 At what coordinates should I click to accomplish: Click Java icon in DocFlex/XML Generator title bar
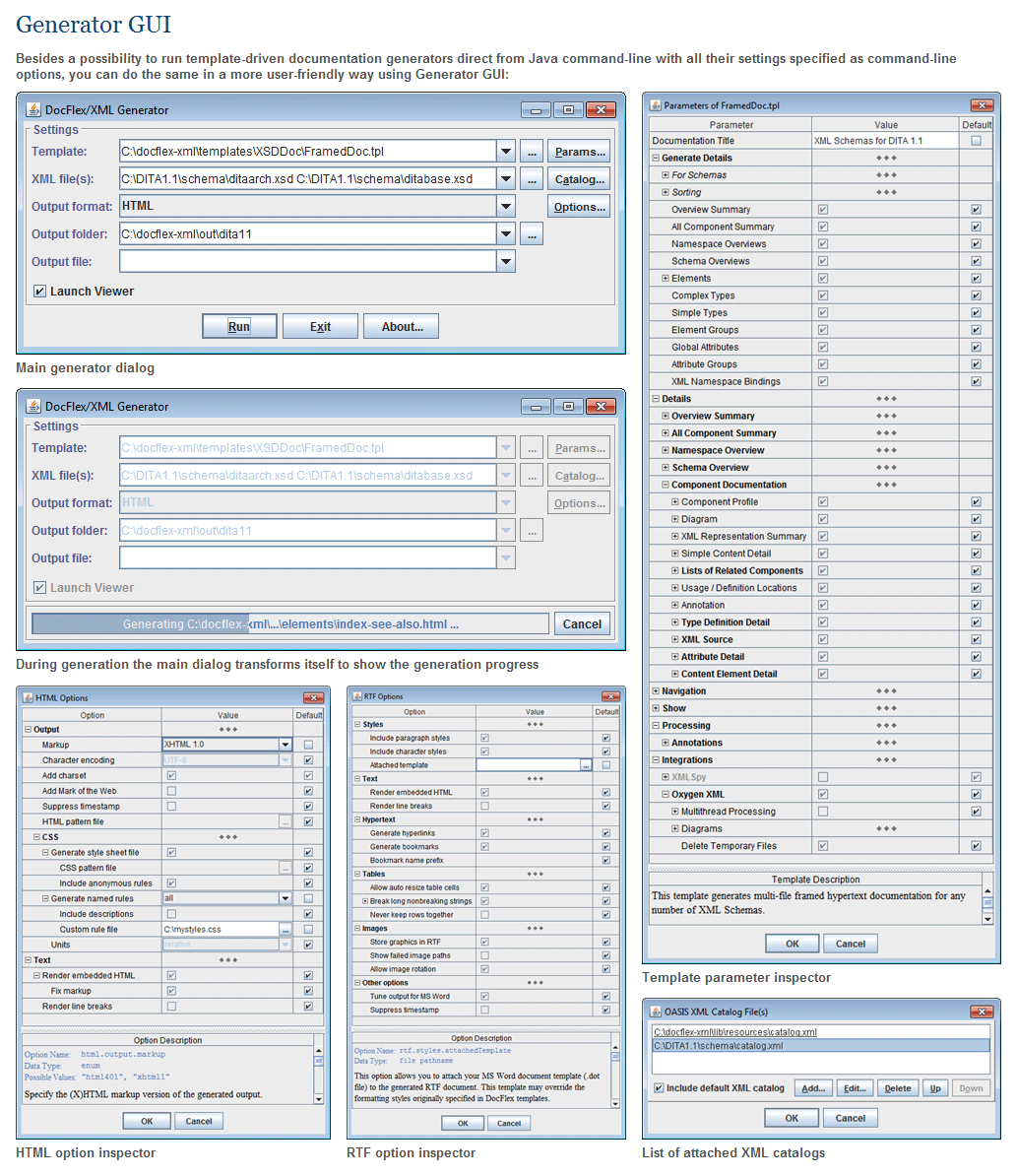(x=33, y=109)
